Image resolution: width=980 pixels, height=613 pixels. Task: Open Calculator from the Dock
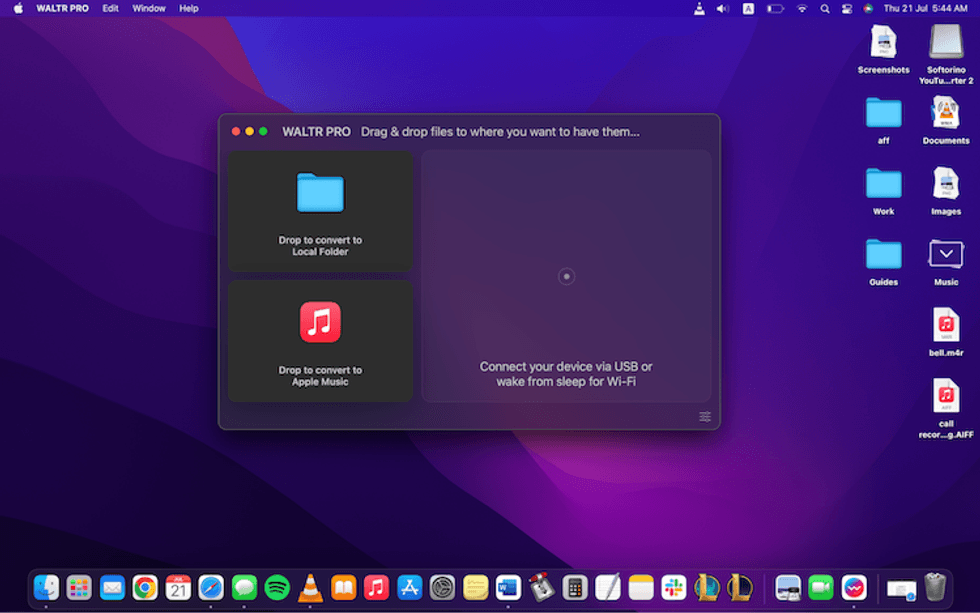tap(574, 588)
